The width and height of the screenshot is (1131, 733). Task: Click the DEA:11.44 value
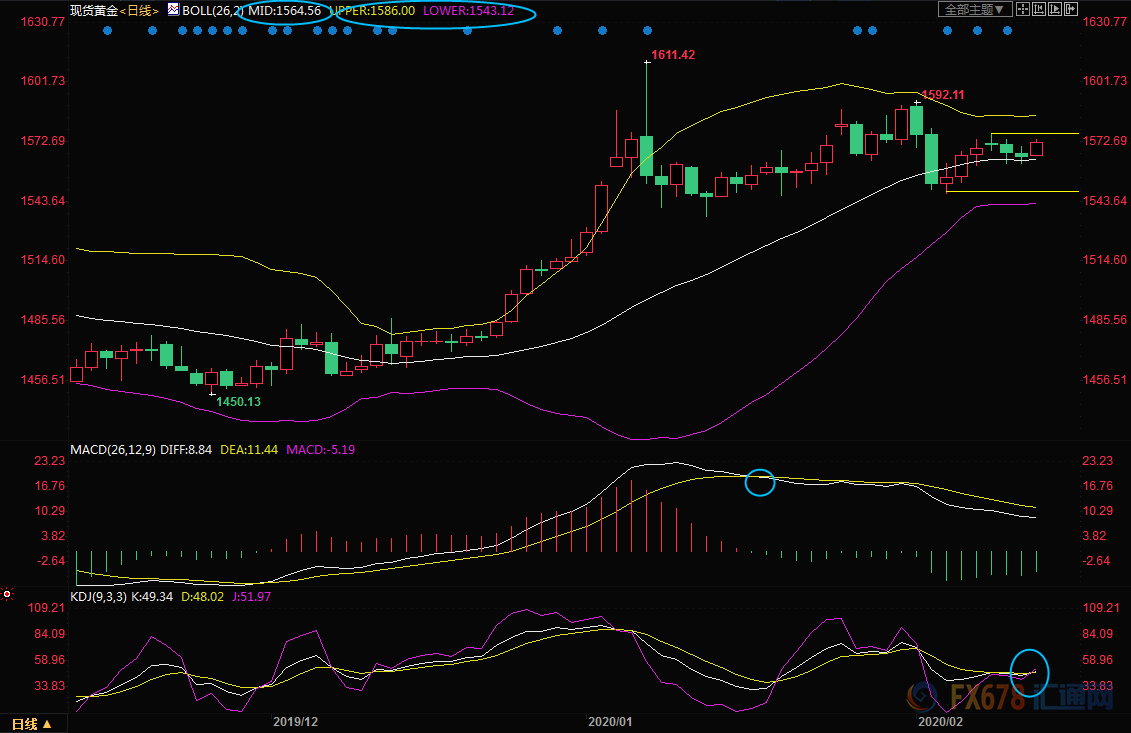[249, 449]
